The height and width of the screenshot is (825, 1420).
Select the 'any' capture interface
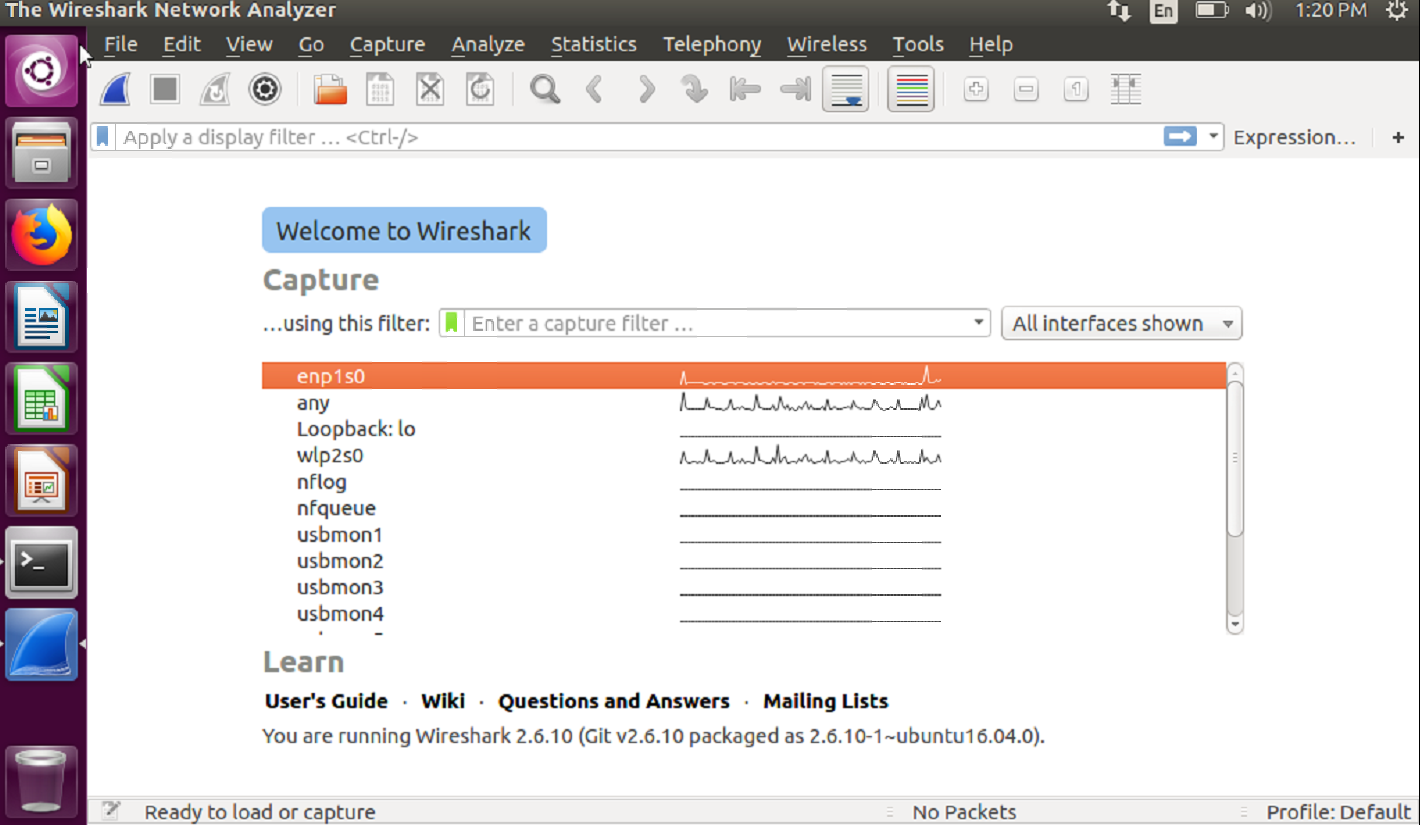744,403
